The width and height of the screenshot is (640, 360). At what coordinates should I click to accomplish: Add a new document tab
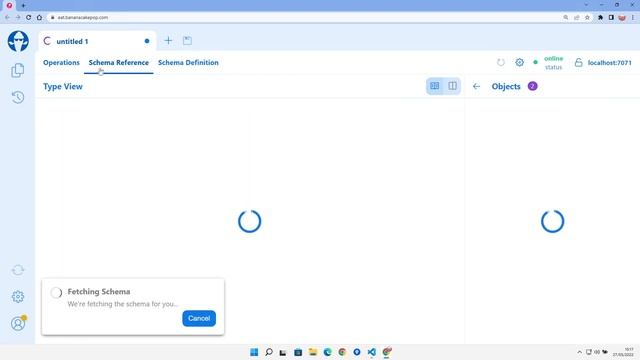tap(168, 40)
